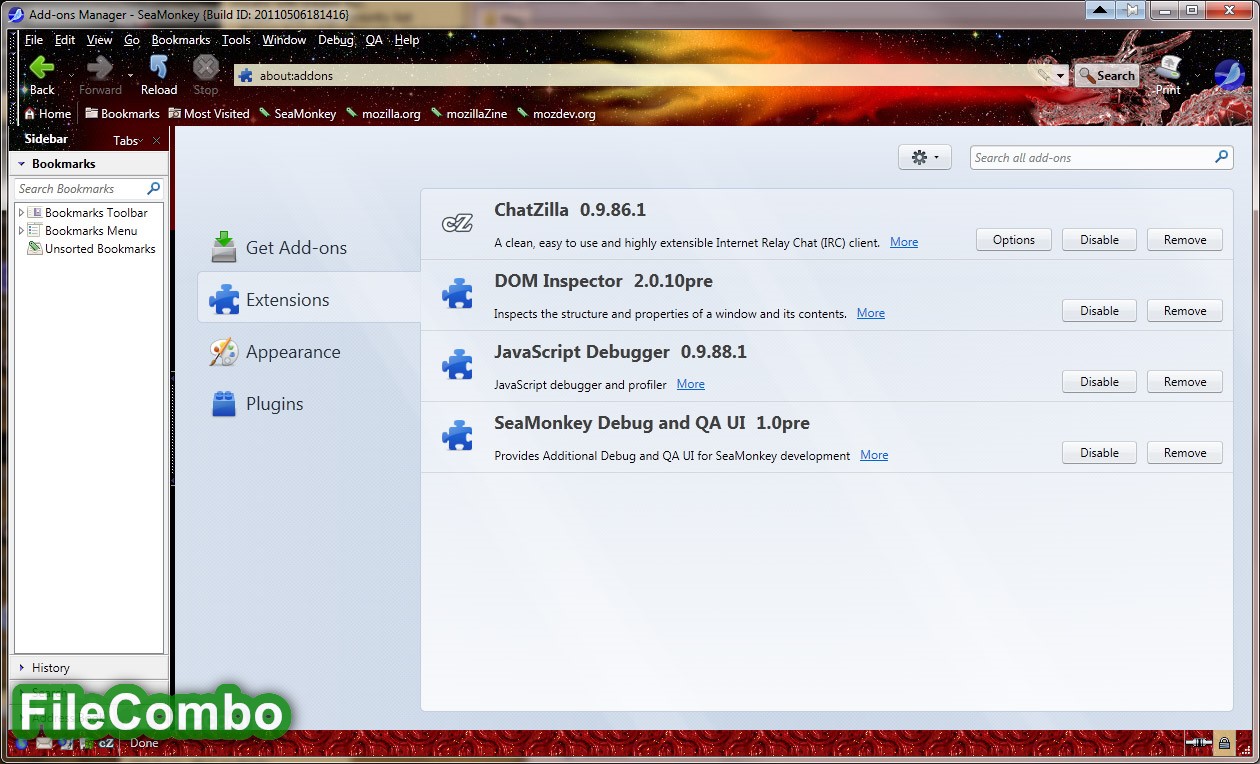This screenshot has height=764, width=1260.
Task: Click the puzzle piece icon in address bar
Action: click(x=245, y=75)
